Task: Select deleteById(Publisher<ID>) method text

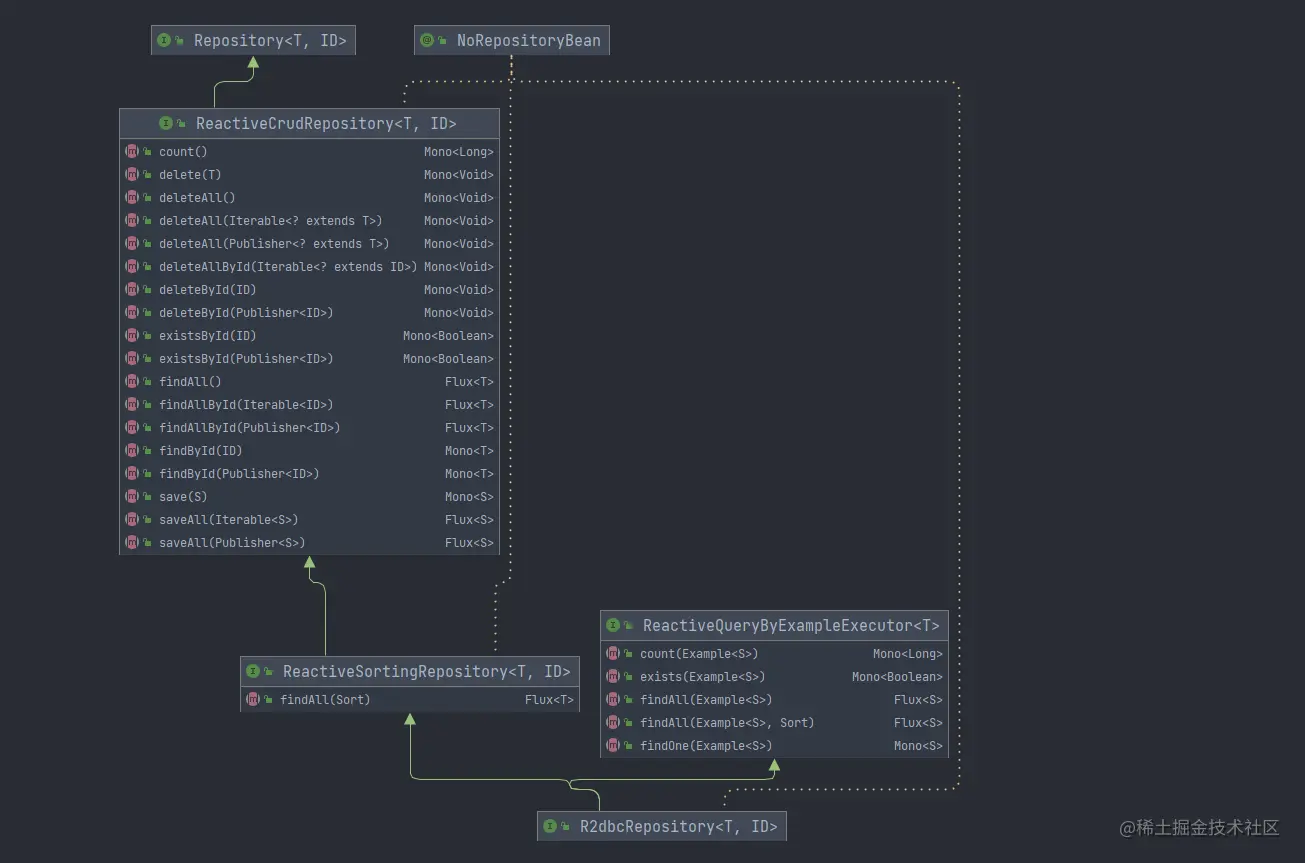Action: point(246,313)
